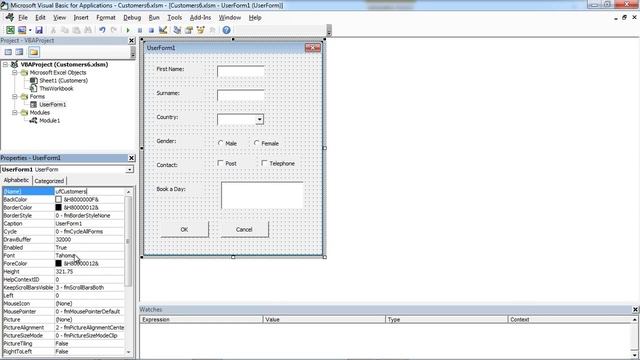The width and height of the screenshot is (640, 360).
Task: Close the Properties - UserForm1 pane
Action: coord(131,158)
